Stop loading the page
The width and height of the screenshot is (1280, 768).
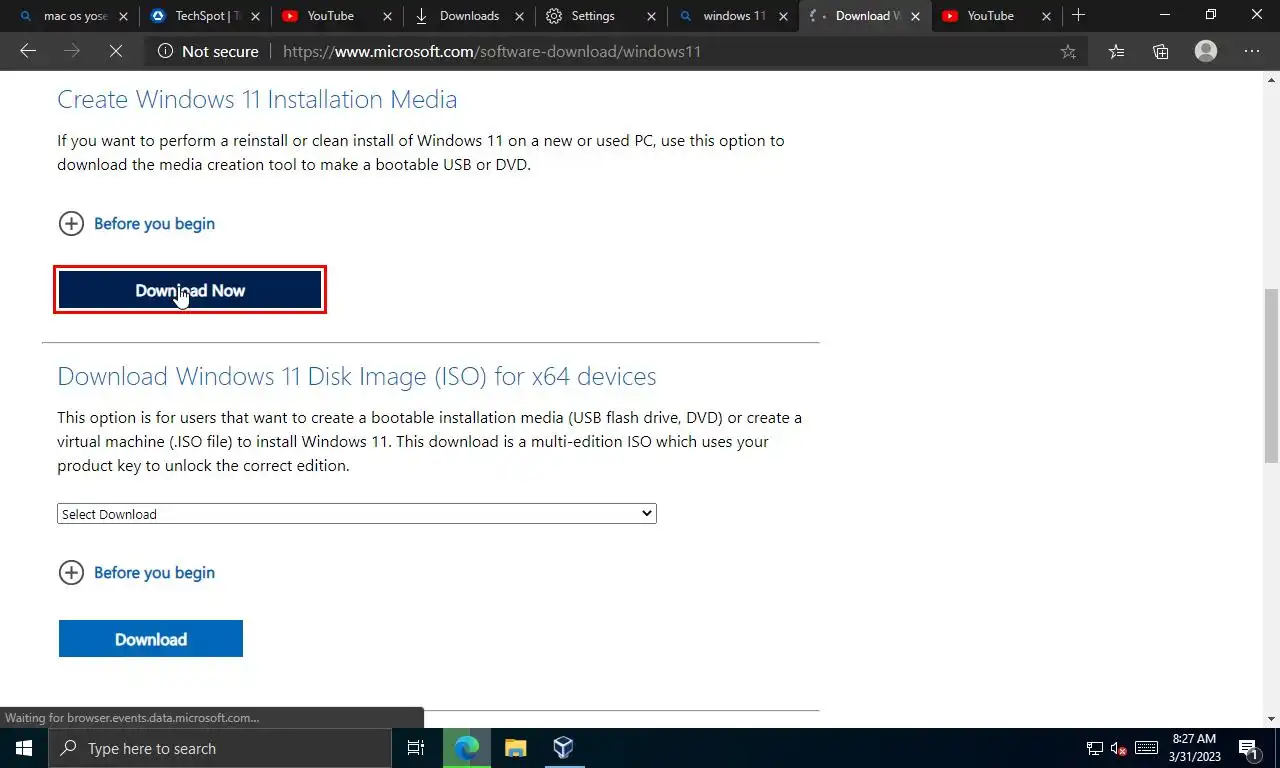click(x=116, y=51)
